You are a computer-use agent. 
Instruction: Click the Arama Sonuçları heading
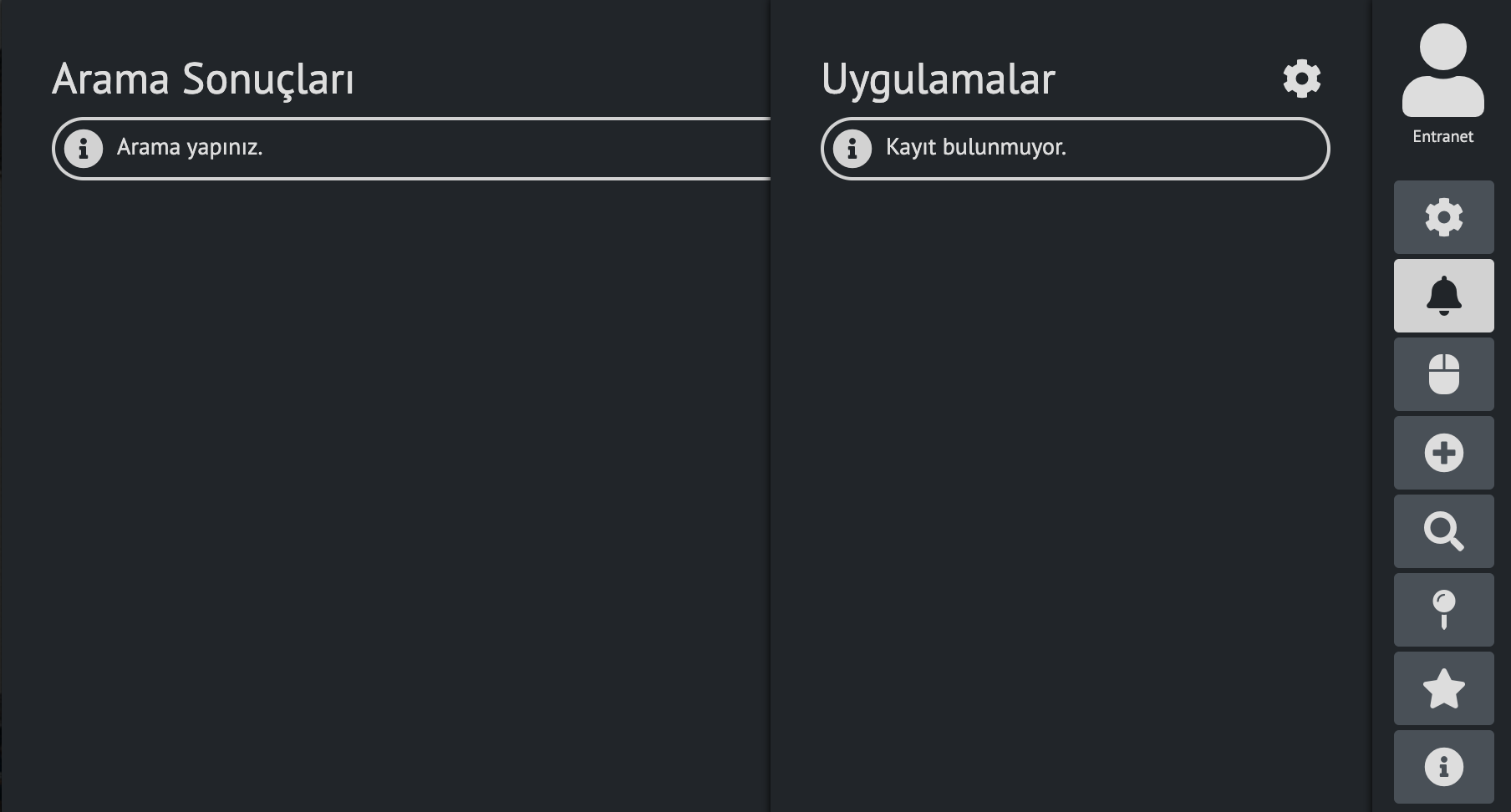[x=203, y=80]
